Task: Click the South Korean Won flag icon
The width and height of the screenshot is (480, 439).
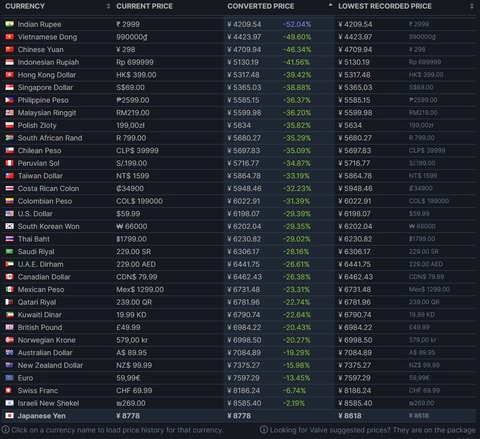Action: [x=9, y=226]
